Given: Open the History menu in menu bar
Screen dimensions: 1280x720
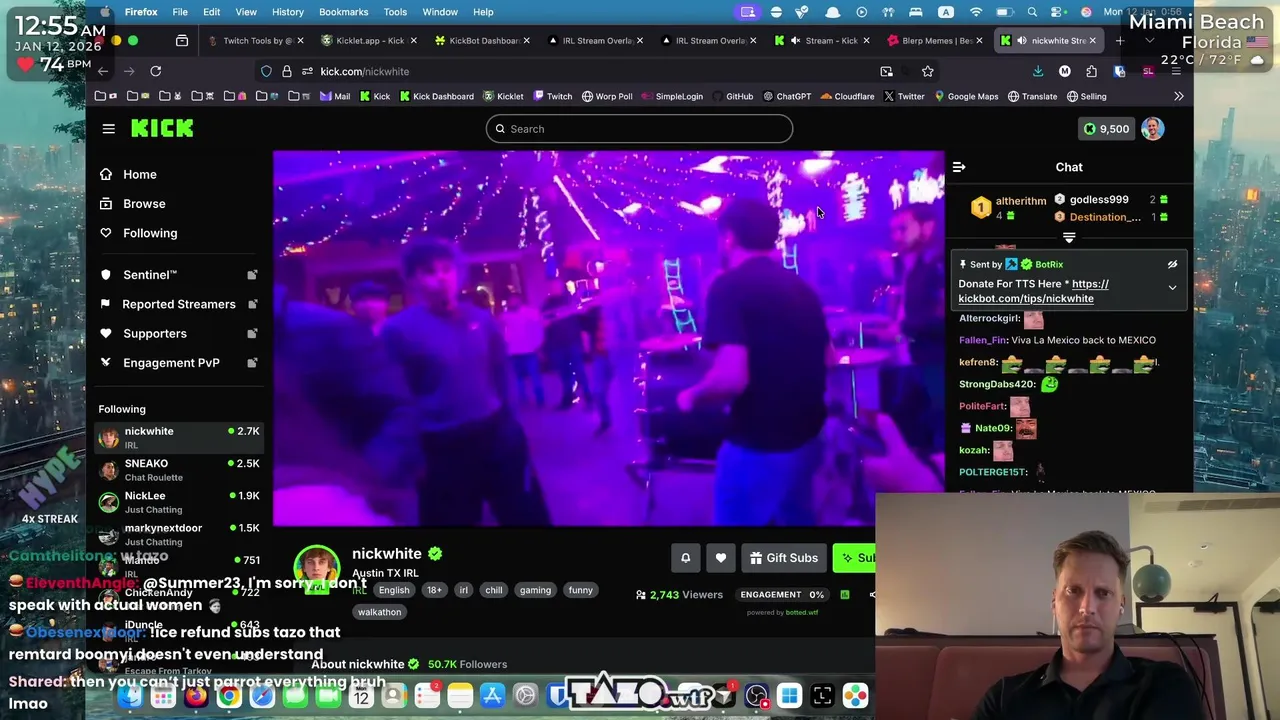Looking at the screenshot, I should click(287, 12).
